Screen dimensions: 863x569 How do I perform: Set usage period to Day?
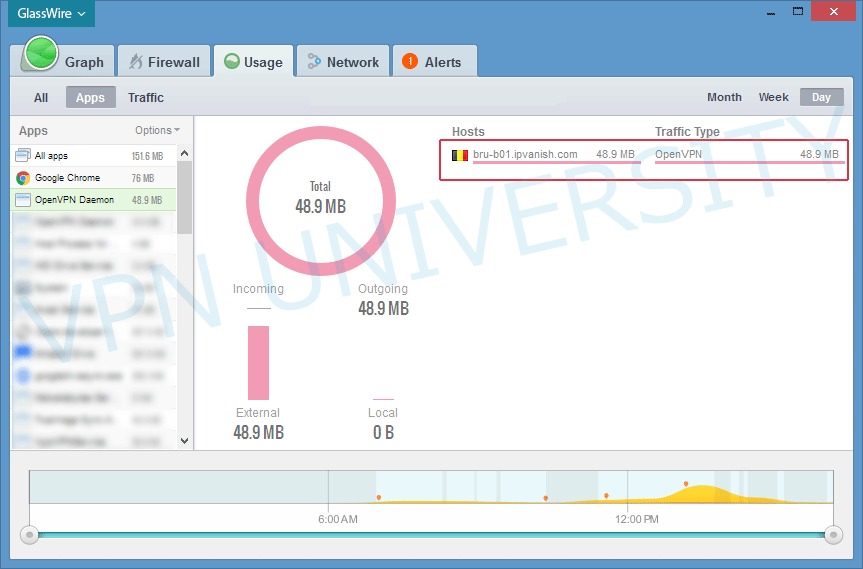[821, 97]
